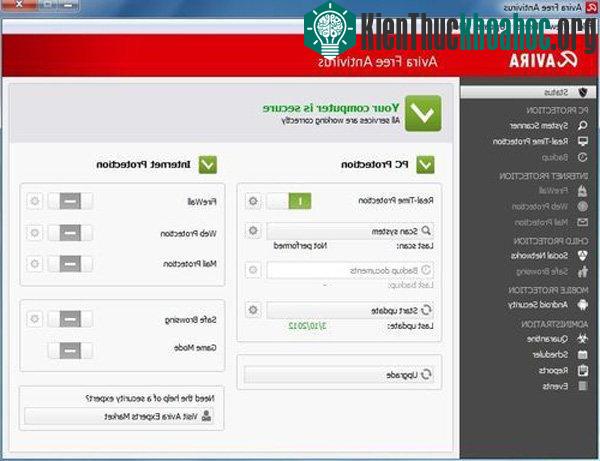Click the Mail Protection envelope icon in sidebar

coord(582,222)
